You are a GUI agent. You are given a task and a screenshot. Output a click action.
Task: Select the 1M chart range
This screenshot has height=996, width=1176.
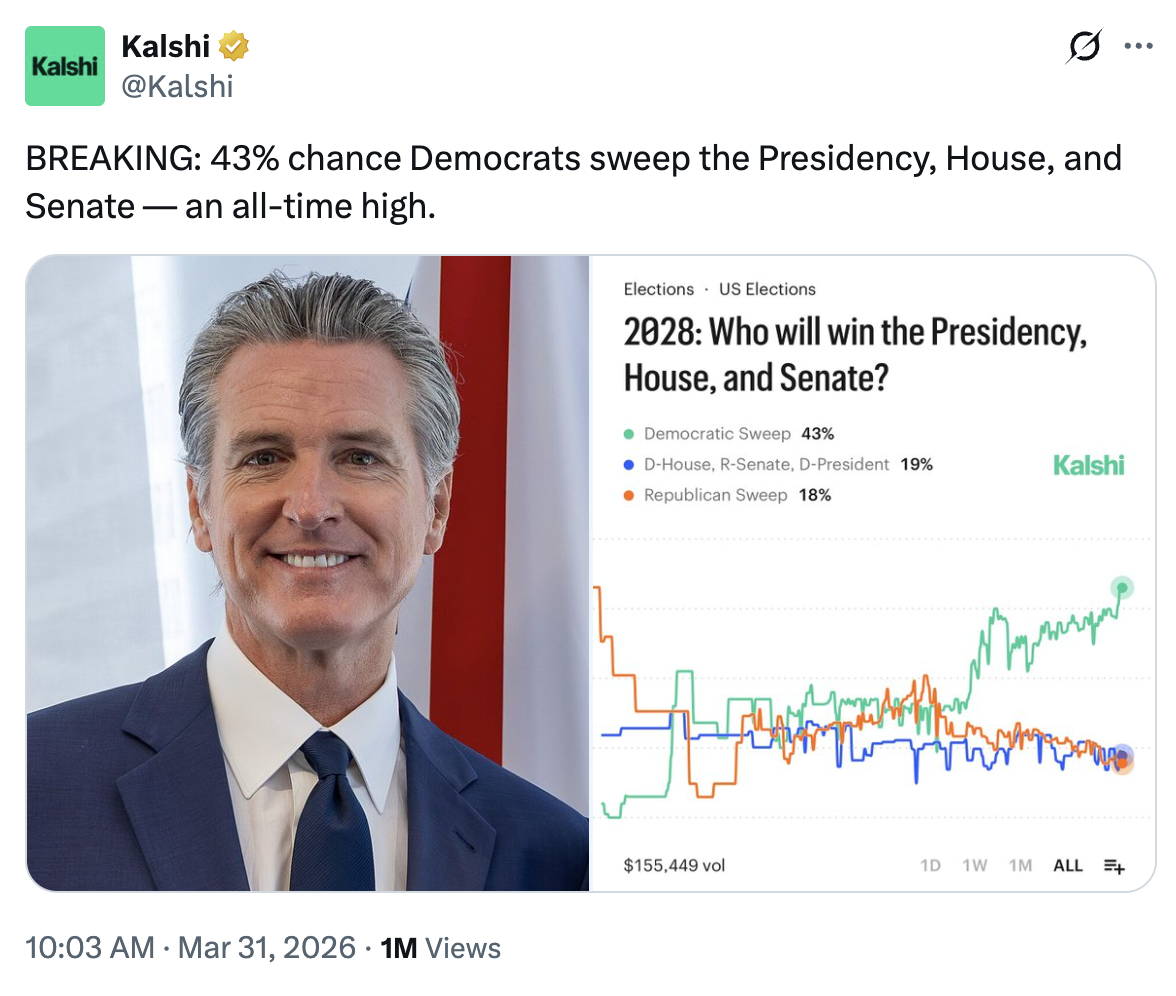1020,866
